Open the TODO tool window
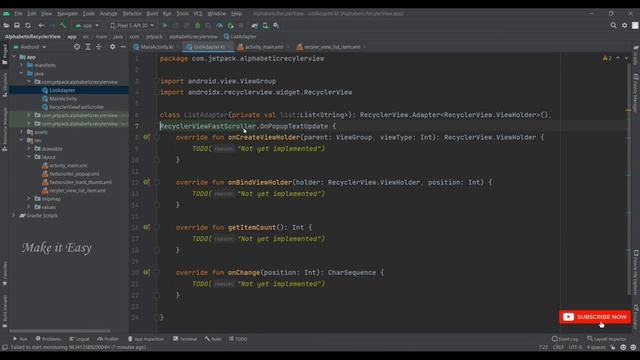Screen dimensions: 640x360 pyautogui.click(x=238, y=339)
